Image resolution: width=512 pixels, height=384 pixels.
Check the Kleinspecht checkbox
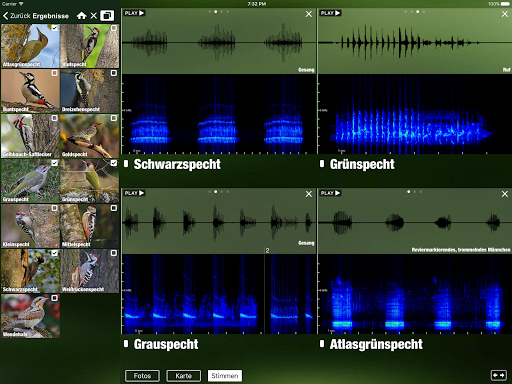(54, 208)
